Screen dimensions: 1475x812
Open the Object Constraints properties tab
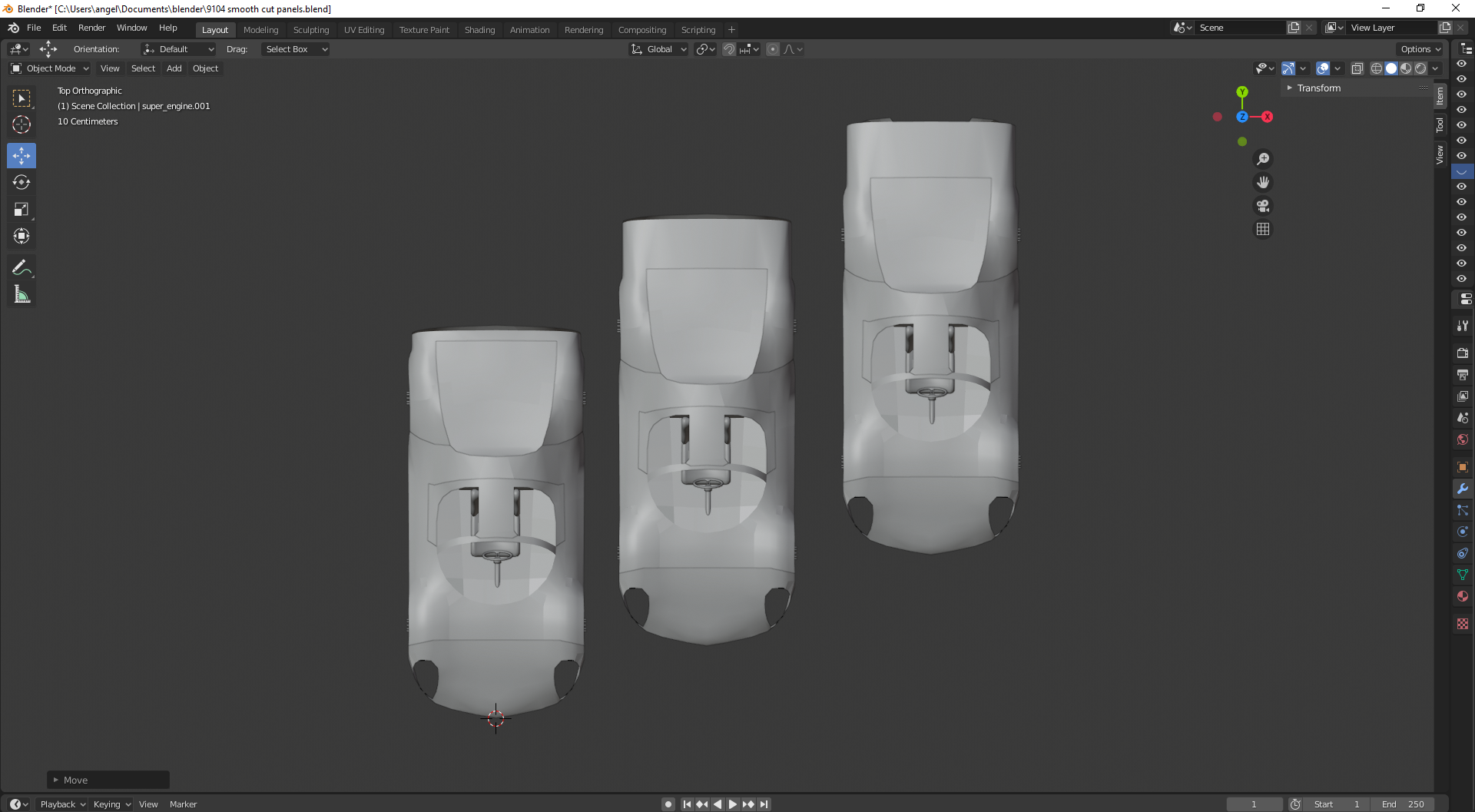click(1462, 553)
